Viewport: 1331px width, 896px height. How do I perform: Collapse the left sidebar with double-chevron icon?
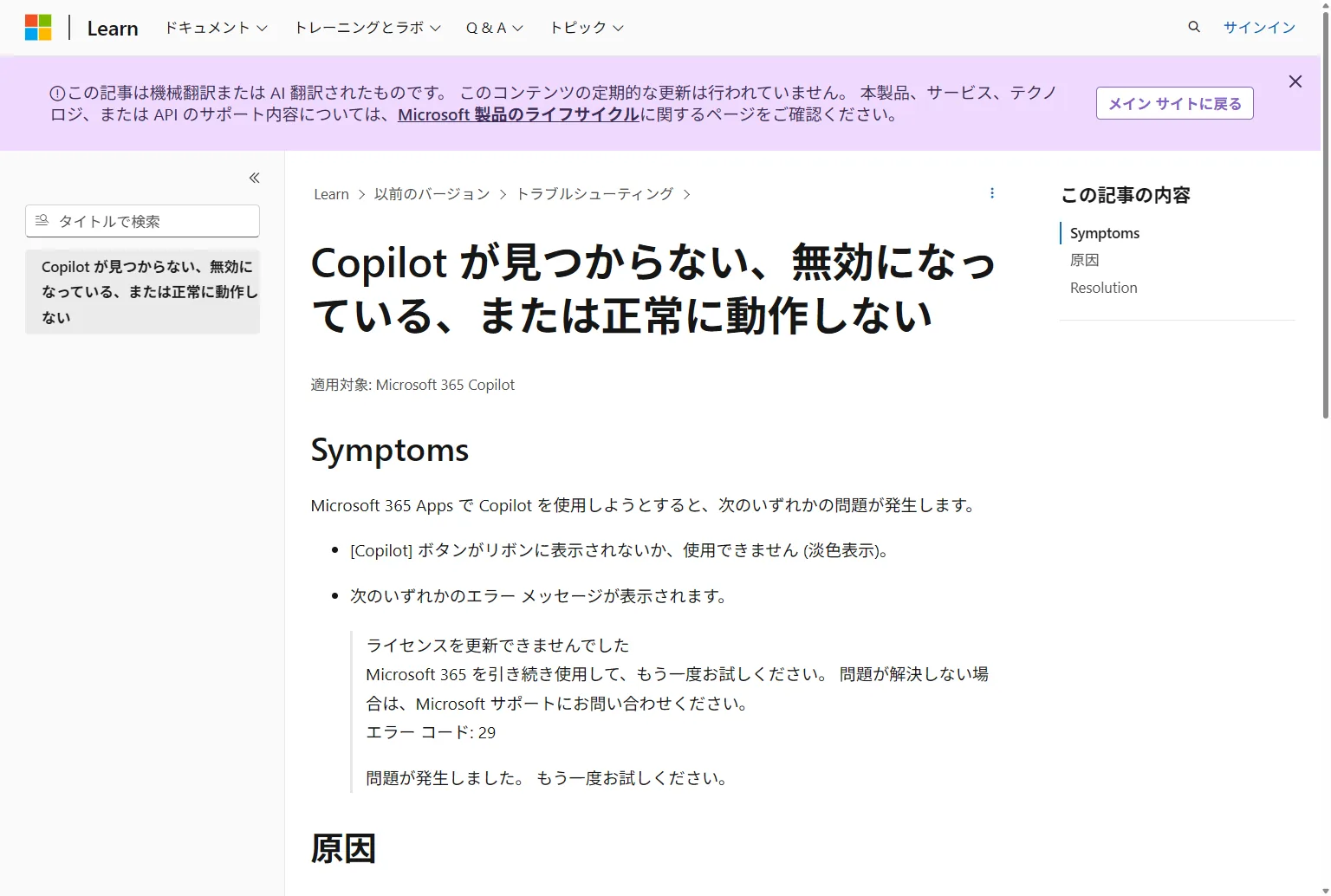(255, 178)
